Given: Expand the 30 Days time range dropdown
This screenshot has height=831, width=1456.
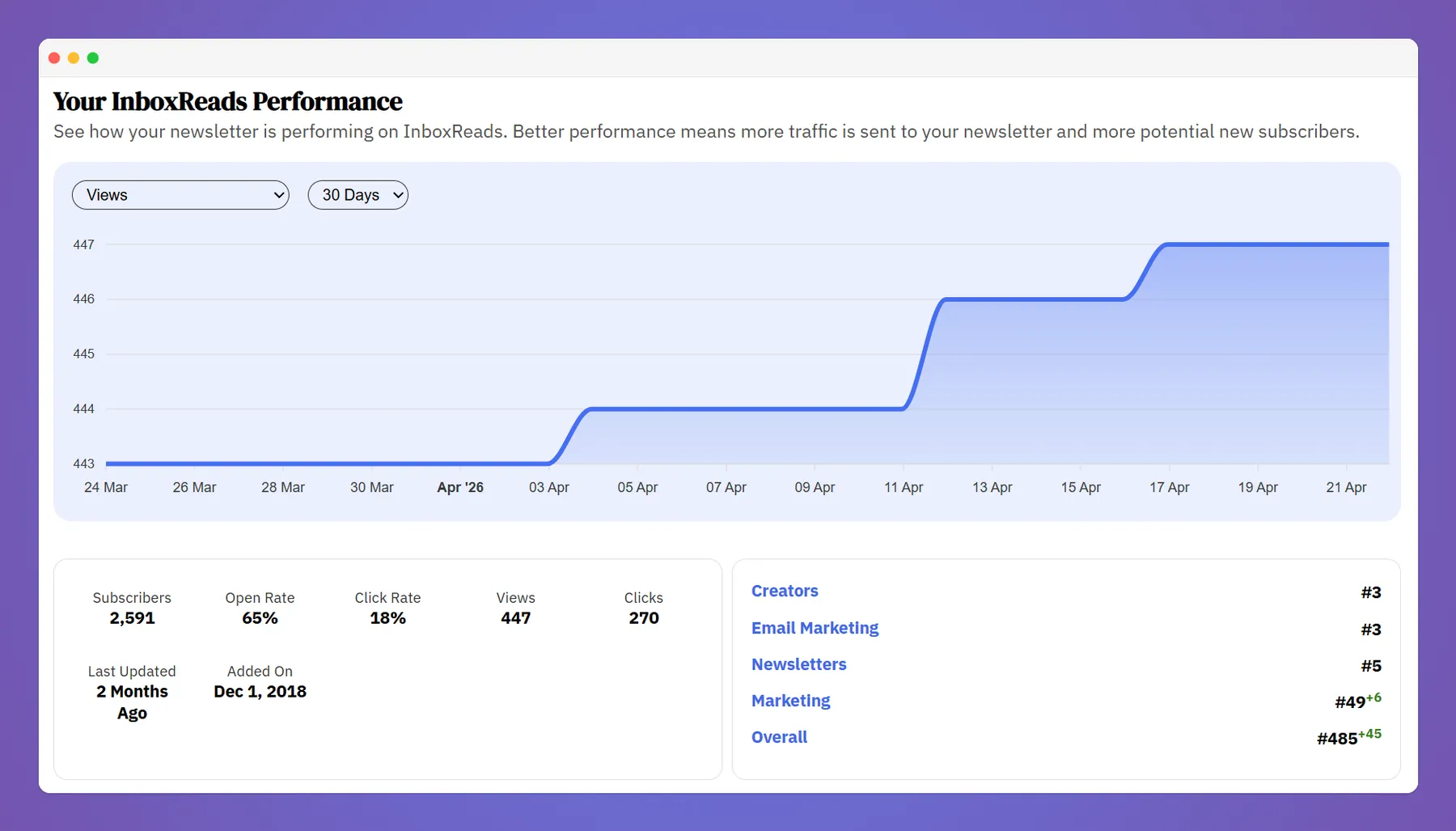Looking at the screenshot, I should [358, 195].
